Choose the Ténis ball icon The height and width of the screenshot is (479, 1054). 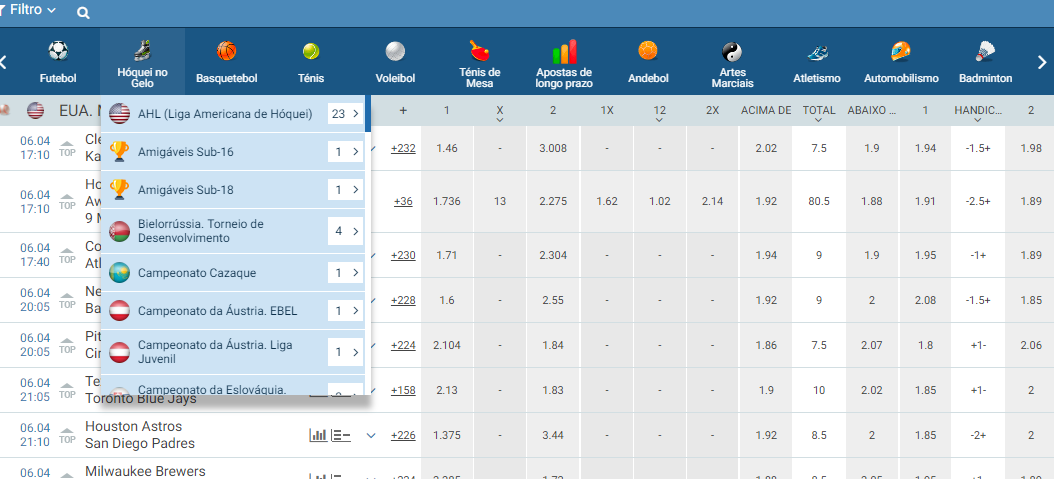[311, 51]
